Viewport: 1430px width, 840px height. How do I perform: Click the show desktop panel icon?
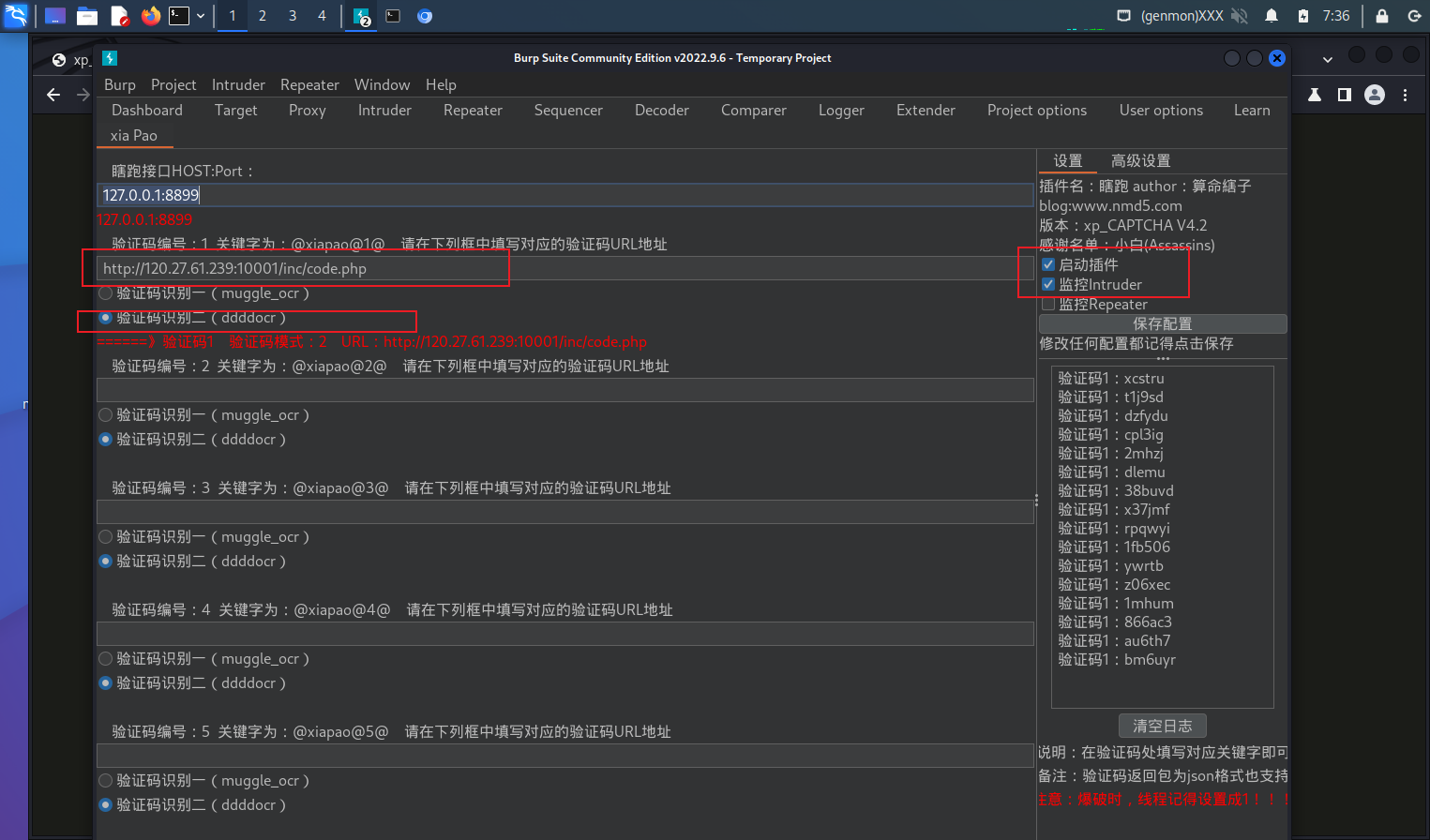tap(55, 16)
